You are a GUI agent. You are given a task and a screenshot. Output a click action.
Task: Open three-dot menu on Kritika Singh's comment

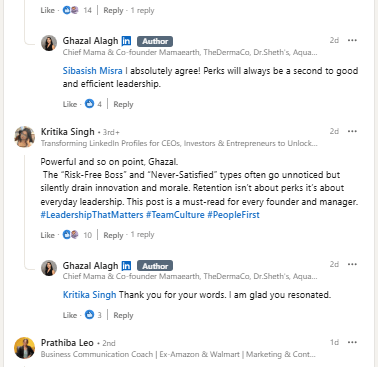click(x=352, y=131)
